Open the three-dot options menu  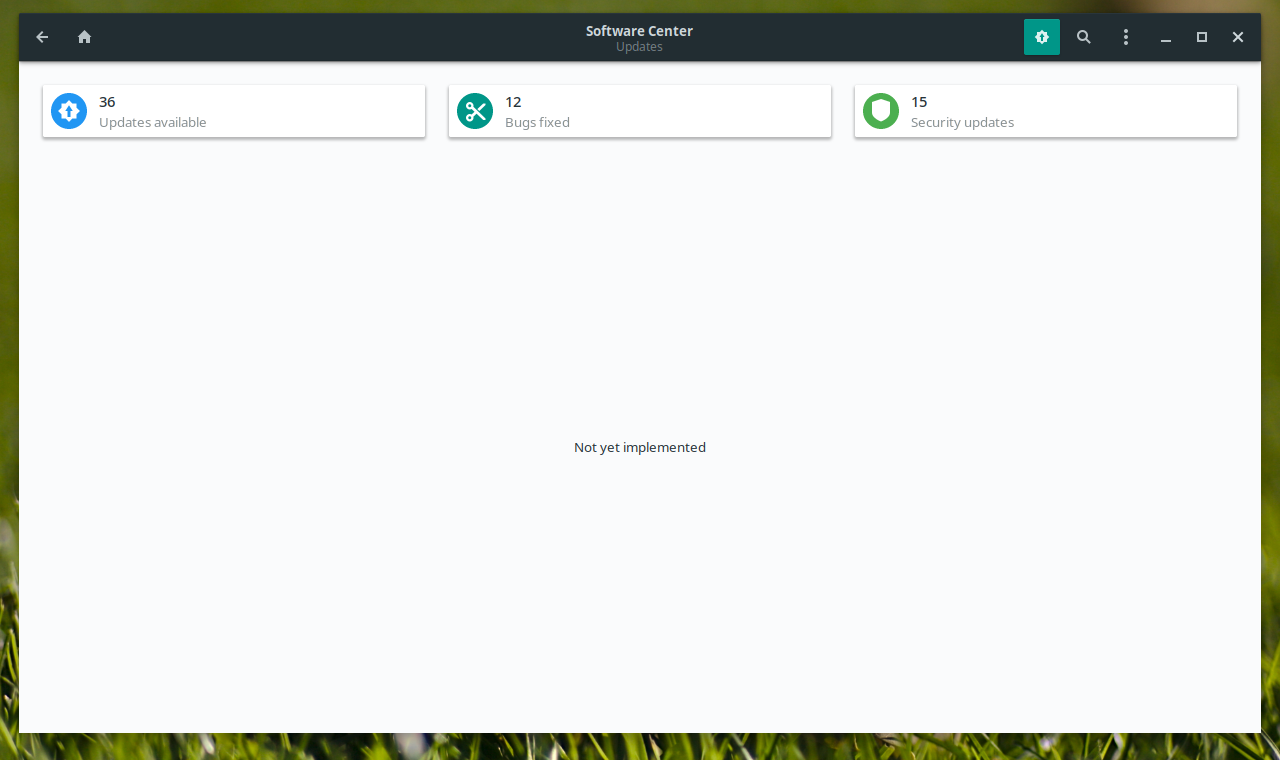point(1126,37)
